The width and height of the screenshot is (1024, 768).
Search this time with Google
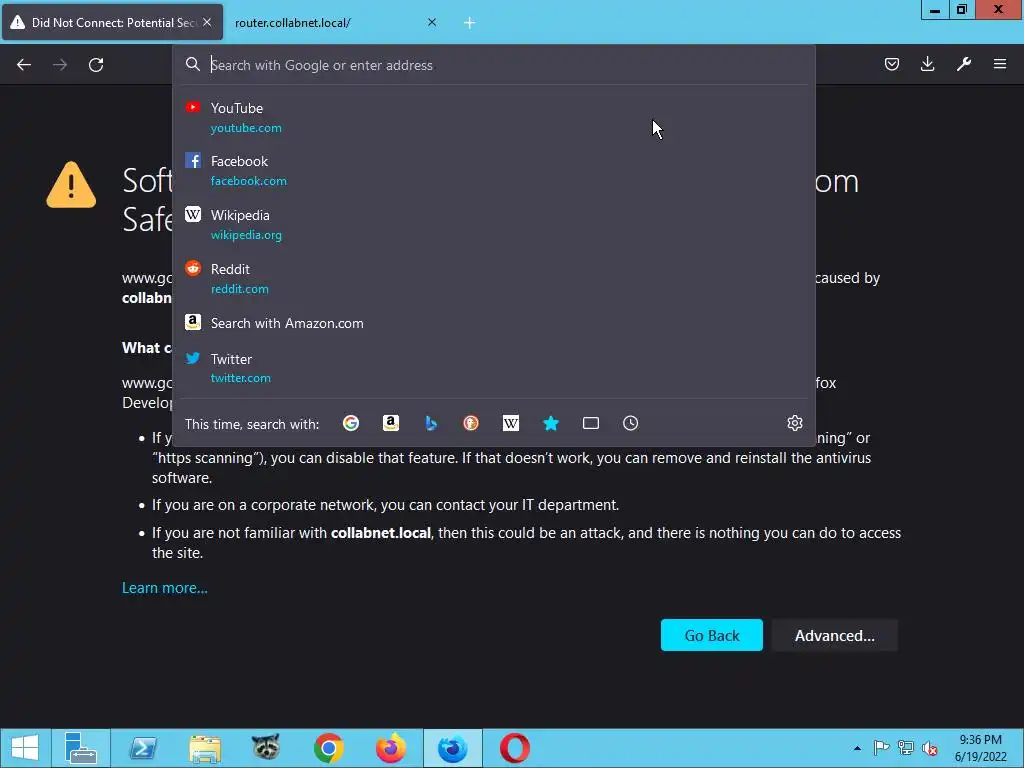pyautogui.click(x=351, y=423)
